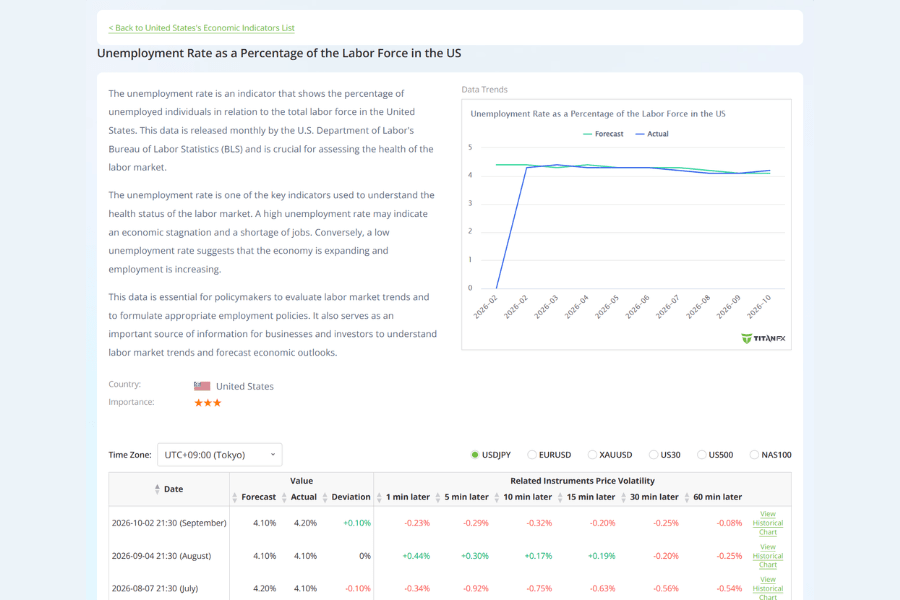
Task: View Historical Chart for July row
Action: click(x=767, y=589)
